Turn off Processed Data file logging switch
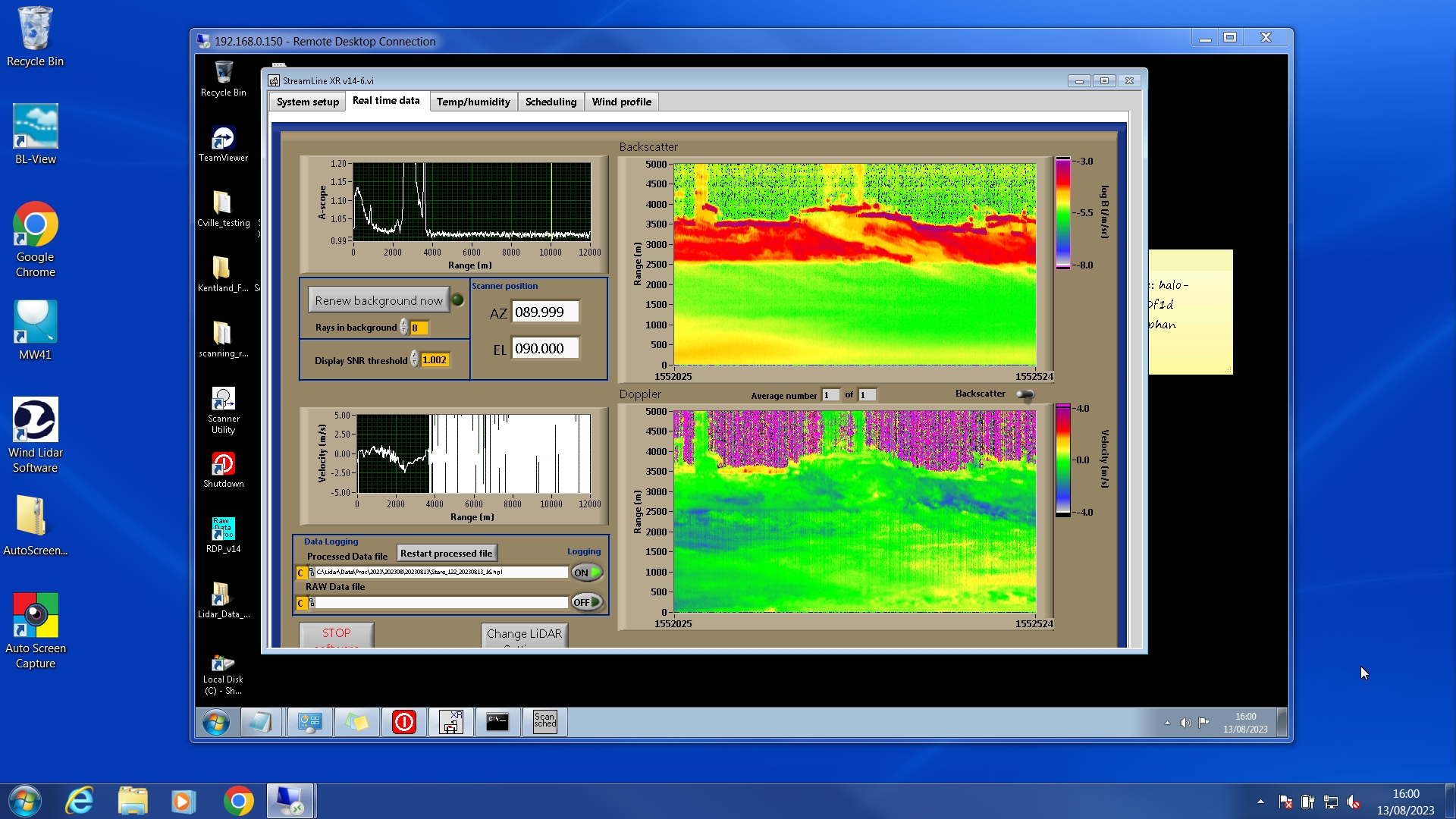 pyautogui.click(x=587, y=573)
